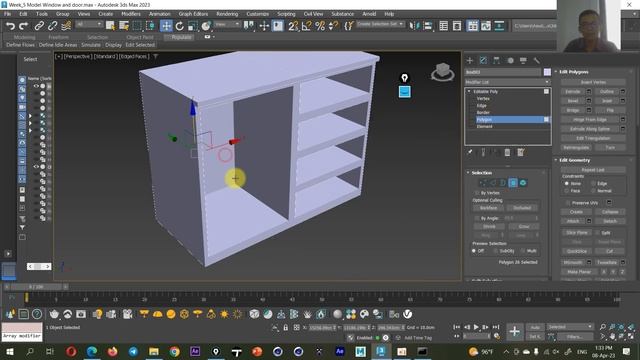640x360 pixels.
Task: Enable the By Vertex checkbox
Action: tap(477, 193)
